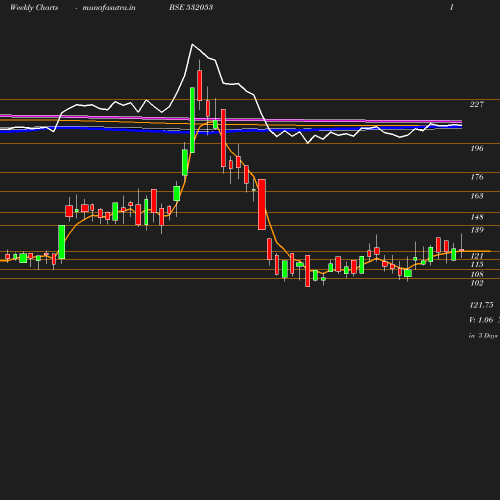Select the 176 price level label
Viewport: 500px width, 500px height.
click(x=477, y=177)
